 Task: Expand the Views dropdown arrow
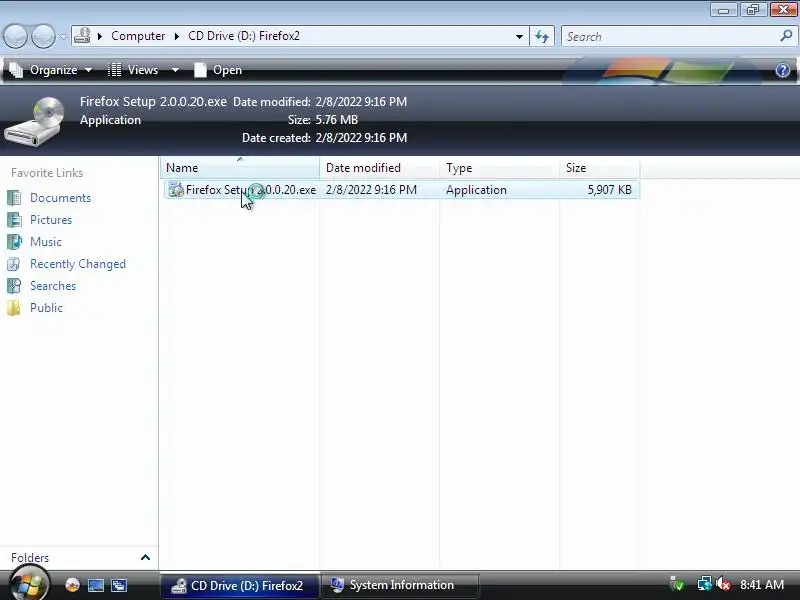pos(175,70)
